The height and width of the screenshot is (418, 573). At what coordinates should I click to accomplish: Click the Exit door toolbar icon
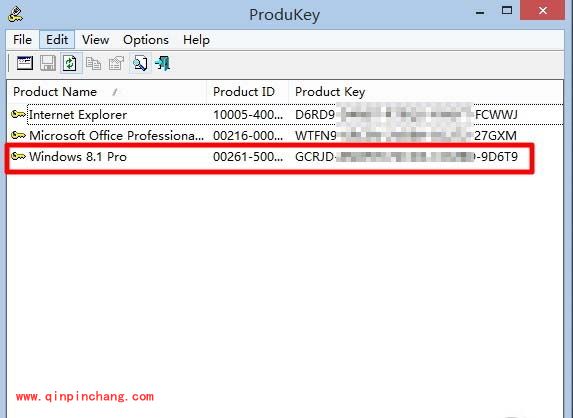click(x=163, y=63)
